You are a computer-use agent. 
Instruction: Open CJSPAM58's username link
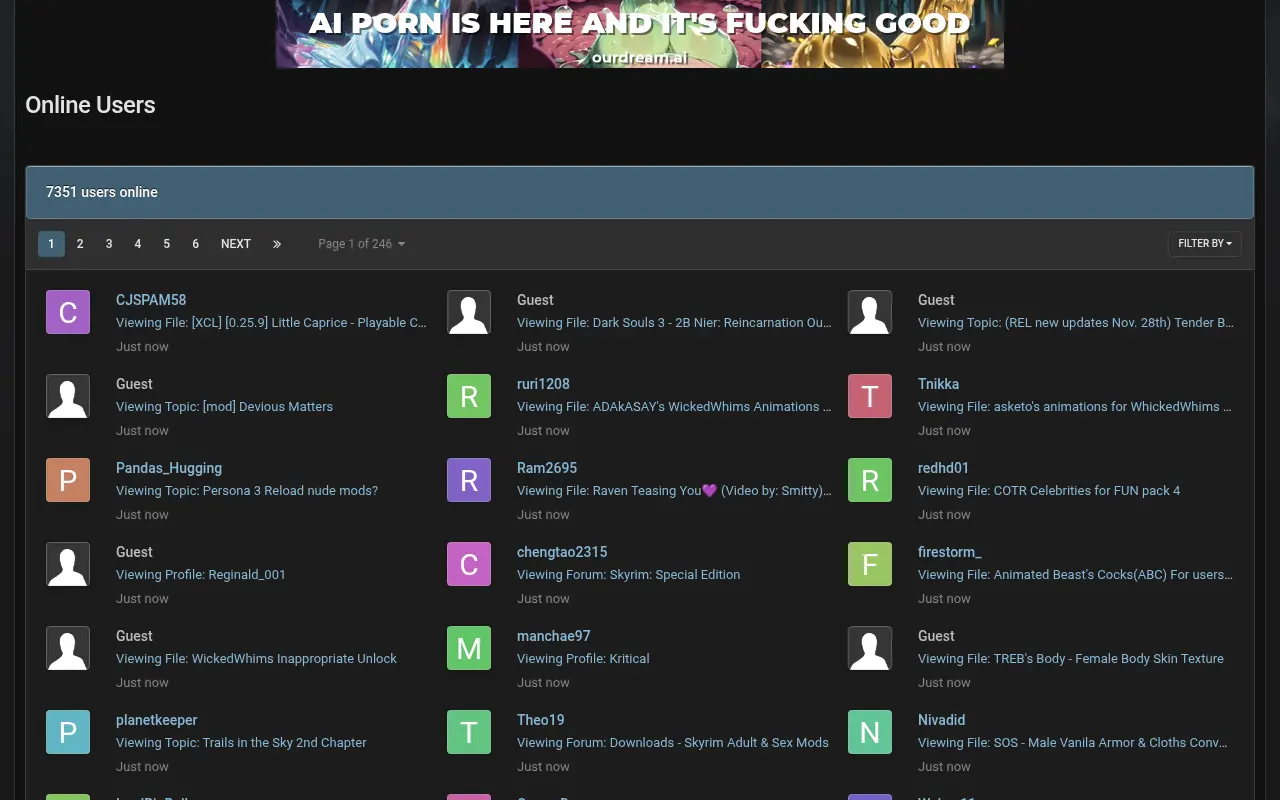point(151,300)
